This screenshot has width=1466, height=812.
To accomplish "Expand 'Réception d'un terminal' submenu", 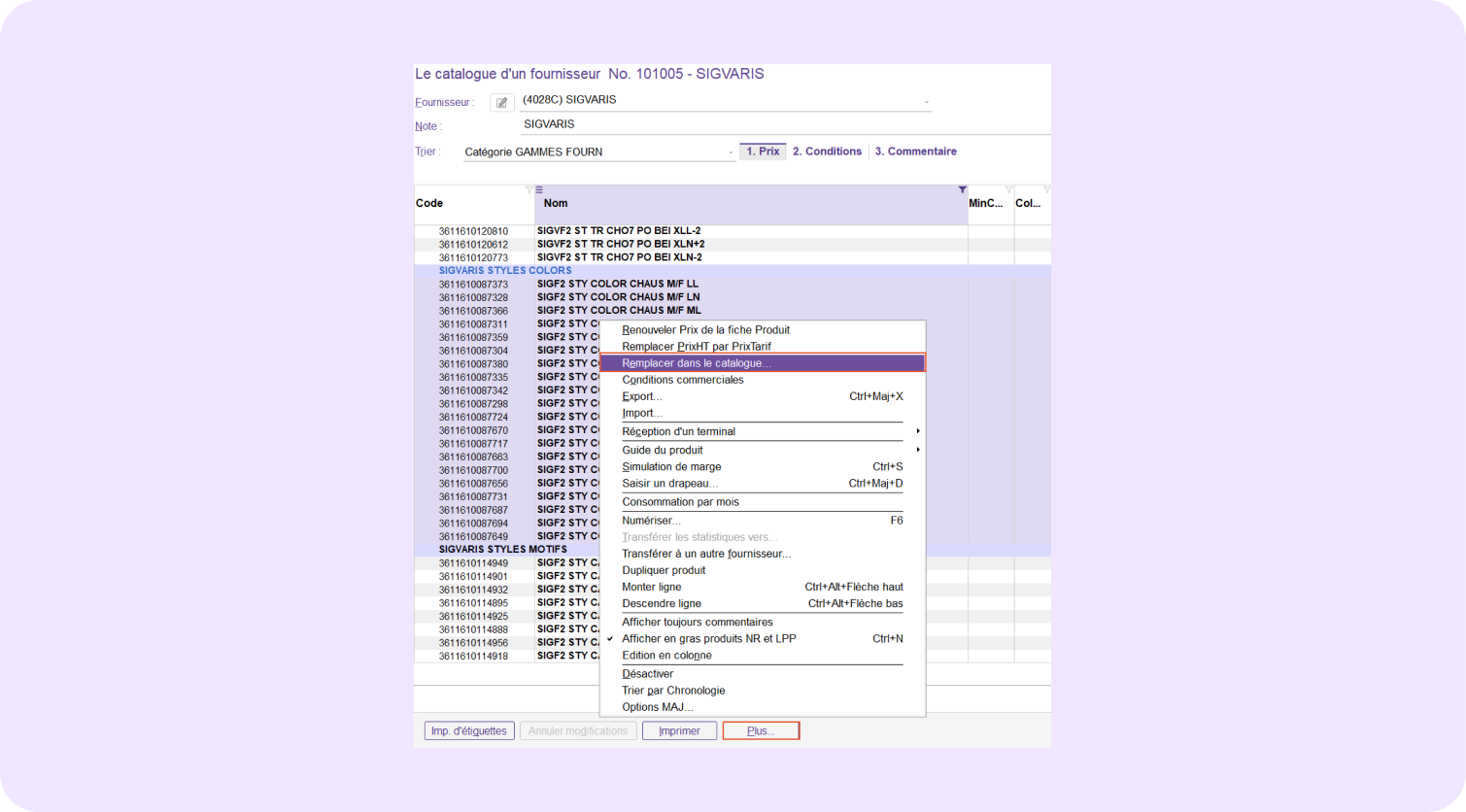I will (x=678, y=431).
